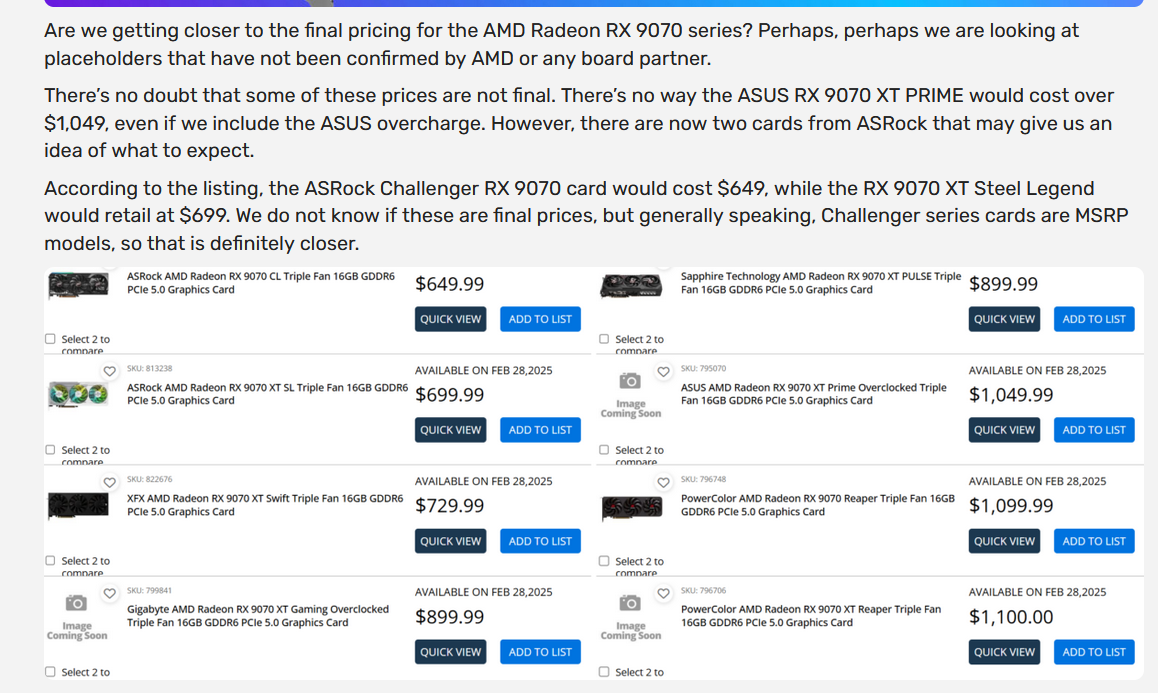The width and height of the screenshot is (1158, 693).
Task: Favorite the ASUS RX 9070 XT Prime card
Action: coord(663,371)
